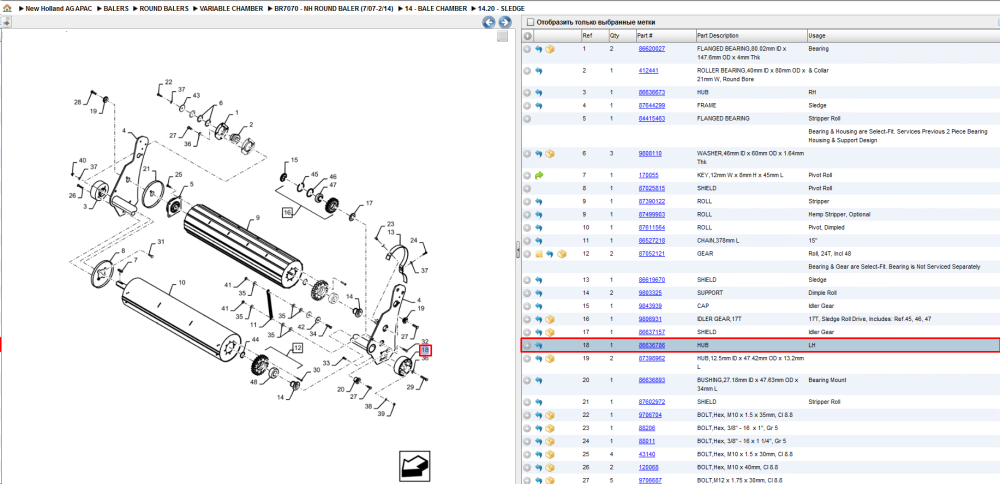Toggle the round selector for the FRAME row
1000x484 pixels.
[x=527, y=105]
